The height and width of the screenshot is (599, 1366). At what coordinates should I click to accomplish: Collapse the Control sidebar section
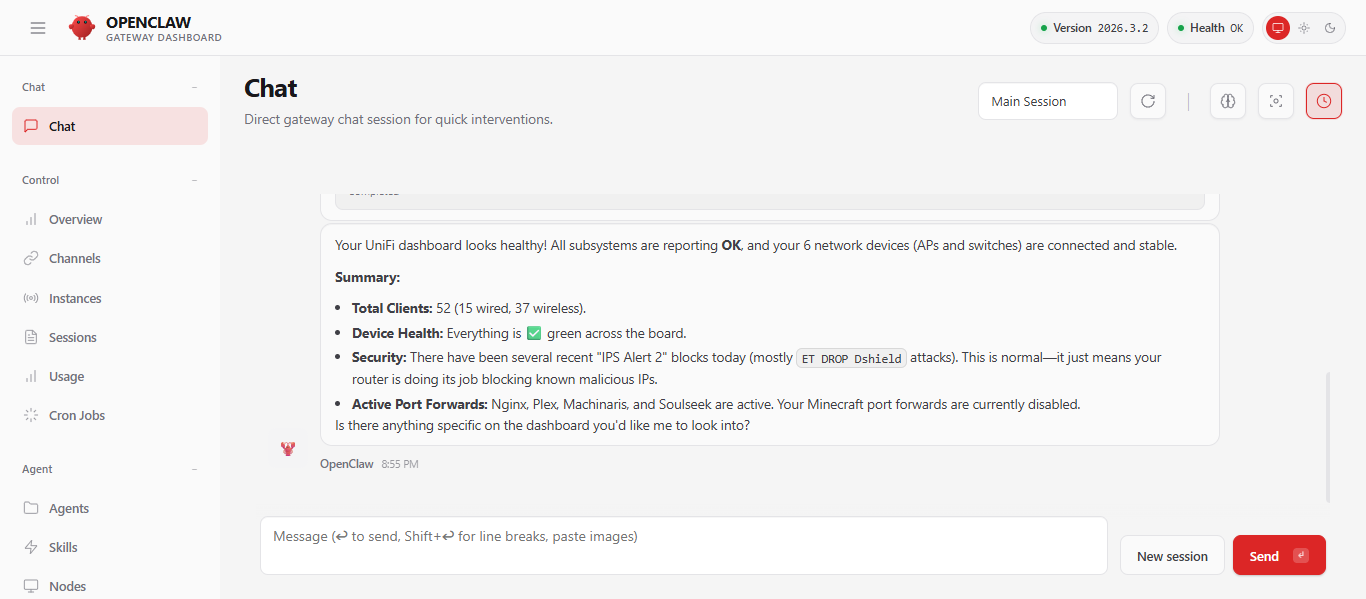[x=194, y=180]
